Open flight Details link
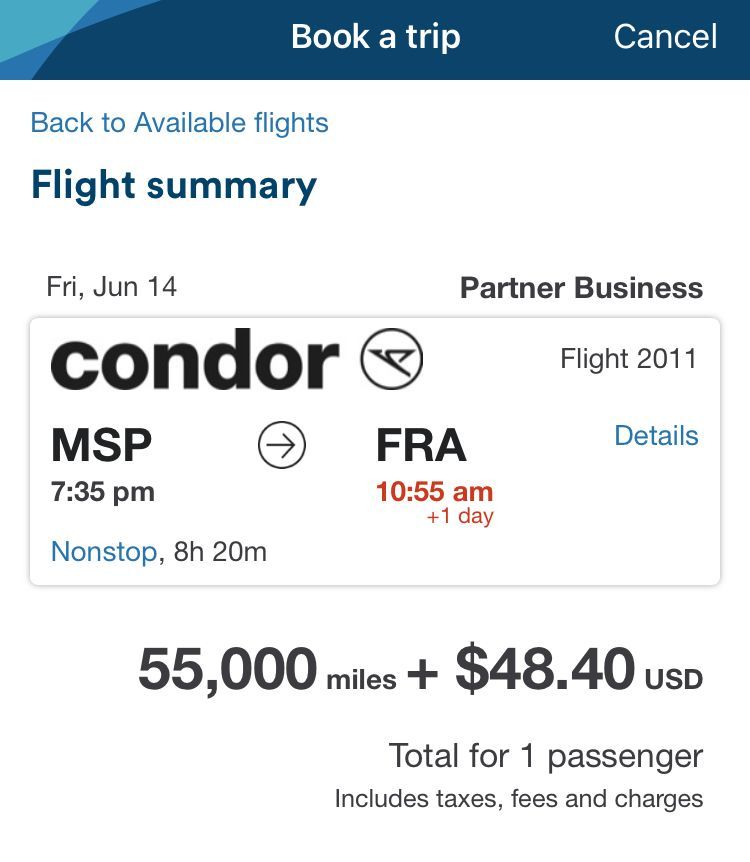The width and height of the screenshot is (750, 862). [657, 435]
